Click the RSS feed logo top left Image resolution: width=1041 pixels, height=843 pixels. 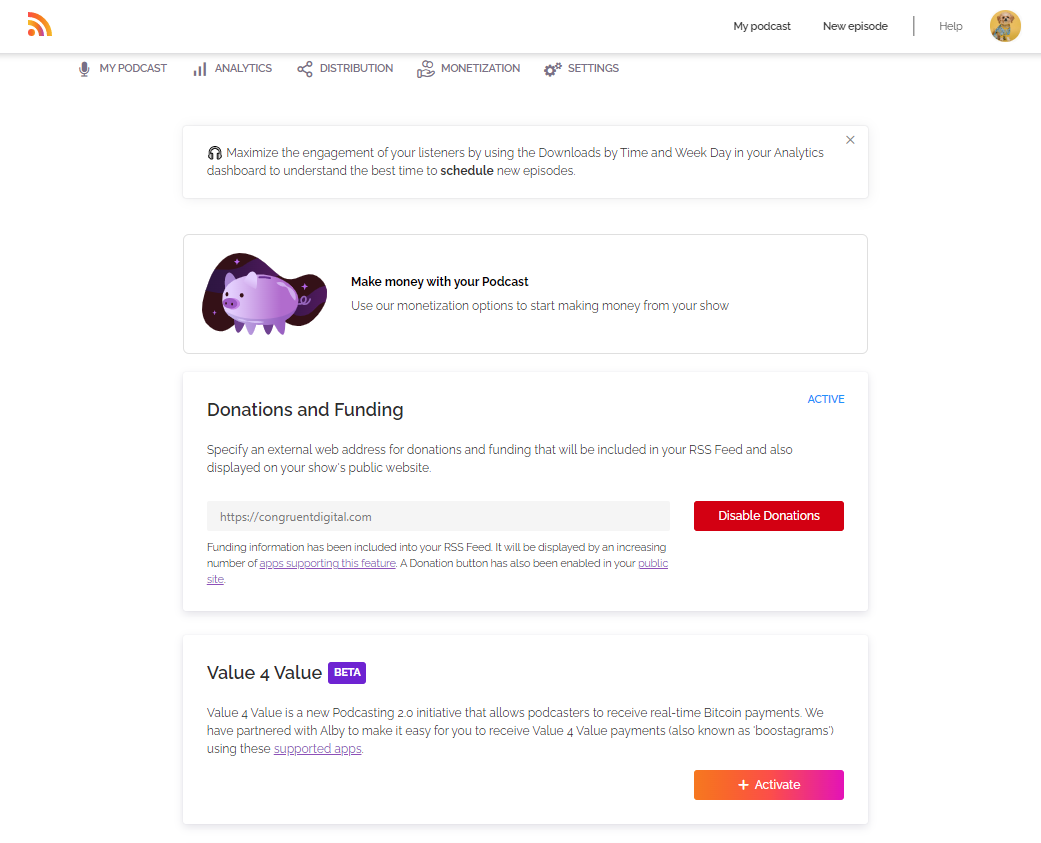click(x=39, y=25)
